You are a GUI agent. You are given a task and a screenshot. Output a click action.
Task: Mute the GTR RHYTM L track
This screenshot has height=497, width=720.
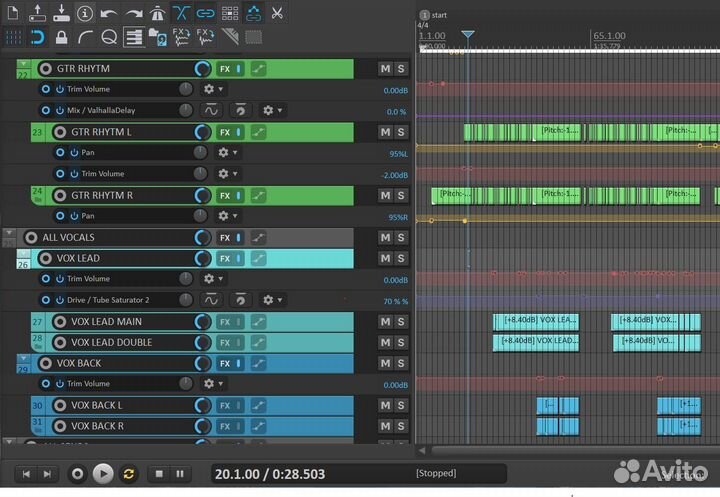[x=385, y=132]
